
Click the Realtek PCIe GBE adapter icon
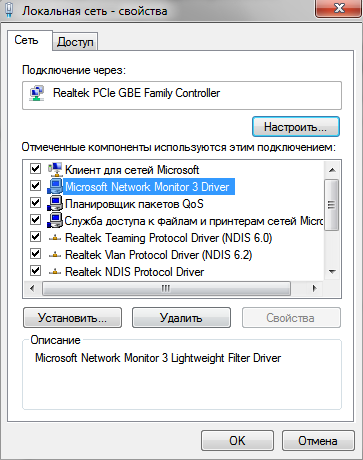pos(36,93)
